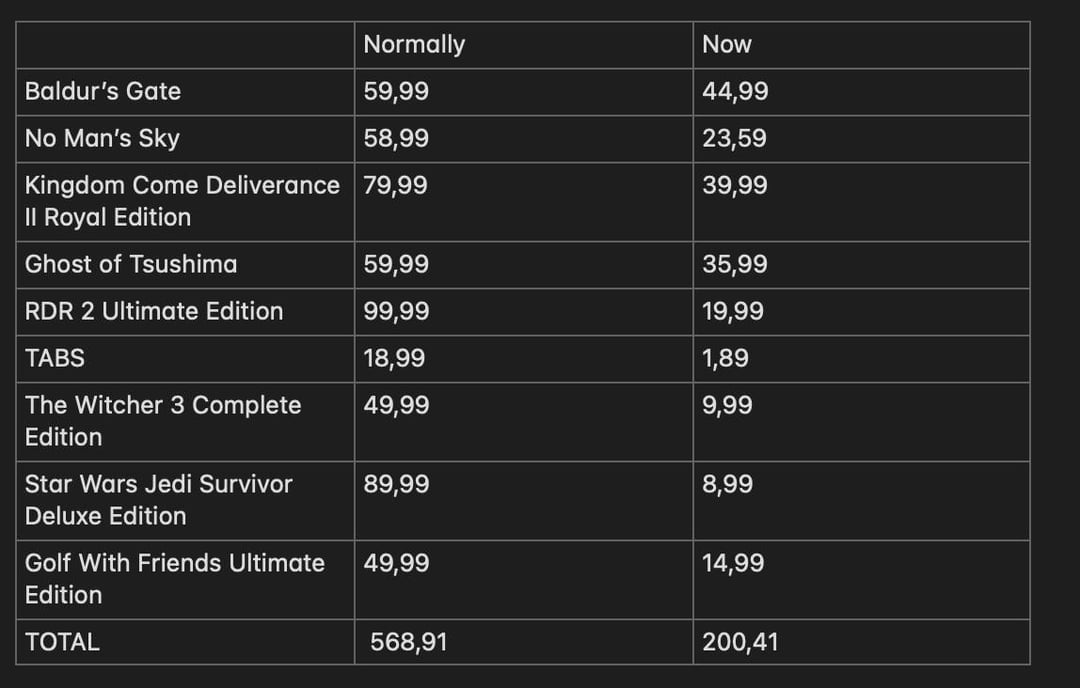Select the 99,99 normal price cell
1080x688 pixels.
point(397,312)
